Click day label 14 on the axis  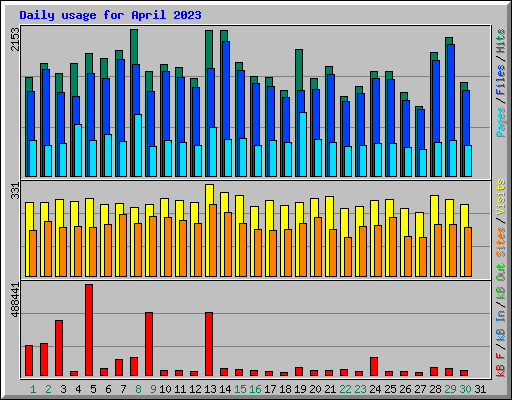tap(225, 389)
